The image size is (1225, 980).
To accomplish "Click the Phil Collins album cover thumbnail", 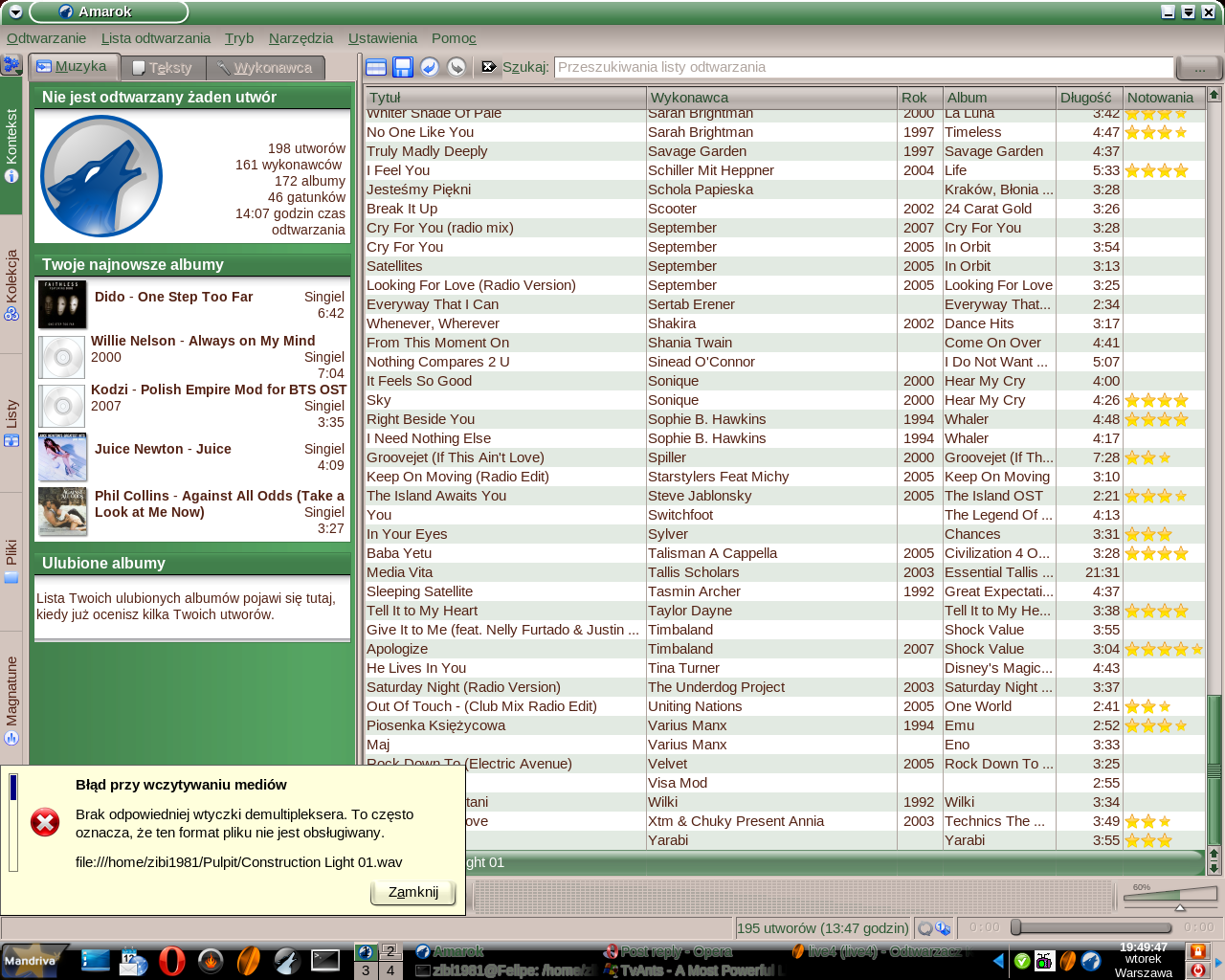I will pyautogui.click(x=63, y=511).
